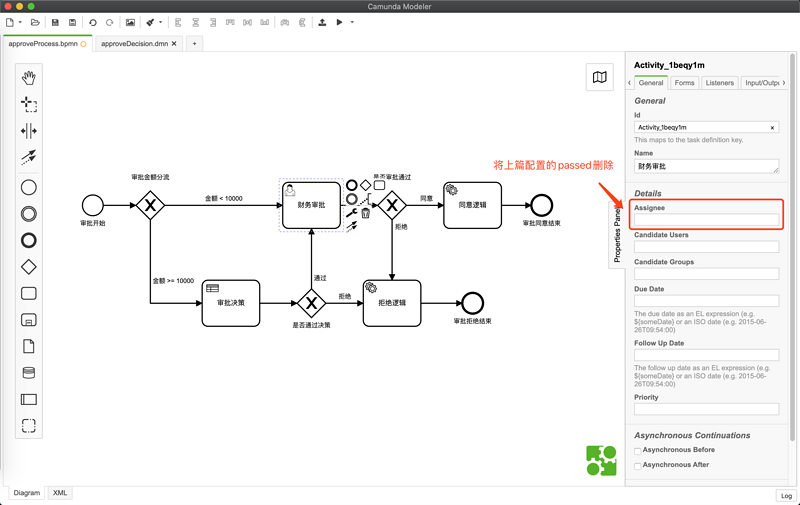Enable Asynchronous Before checkbox
This screenshot has width=800, height=505.
coord(638,450)
